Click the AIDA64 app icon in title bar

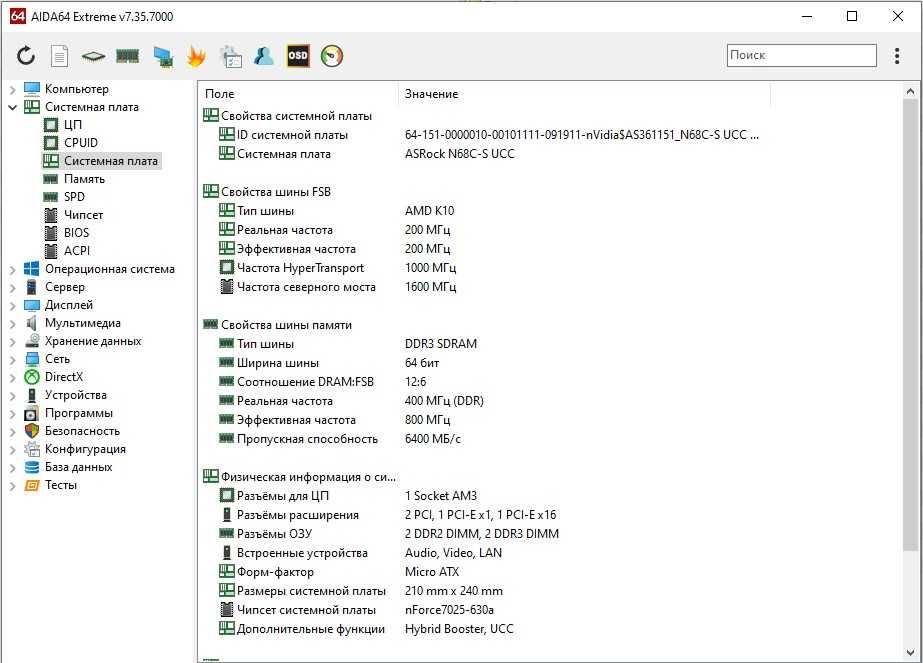pos(18,16)
